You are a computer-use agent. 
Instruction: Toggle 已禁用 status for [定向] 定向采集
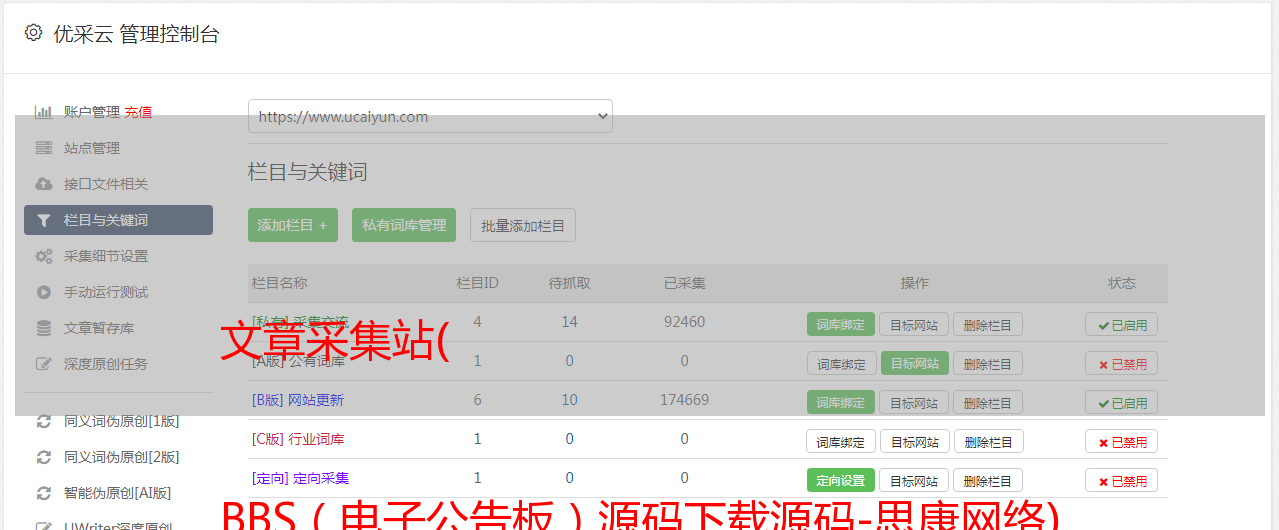click(x=1122, y=480)
